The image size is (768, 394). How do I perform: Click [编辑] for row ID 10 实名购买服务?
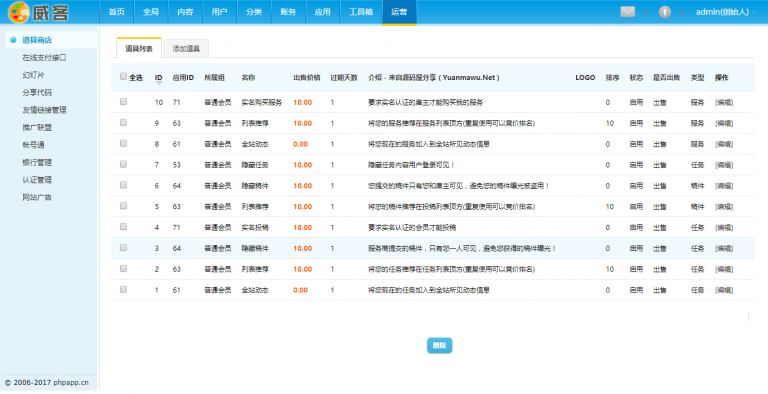point(724,102)
